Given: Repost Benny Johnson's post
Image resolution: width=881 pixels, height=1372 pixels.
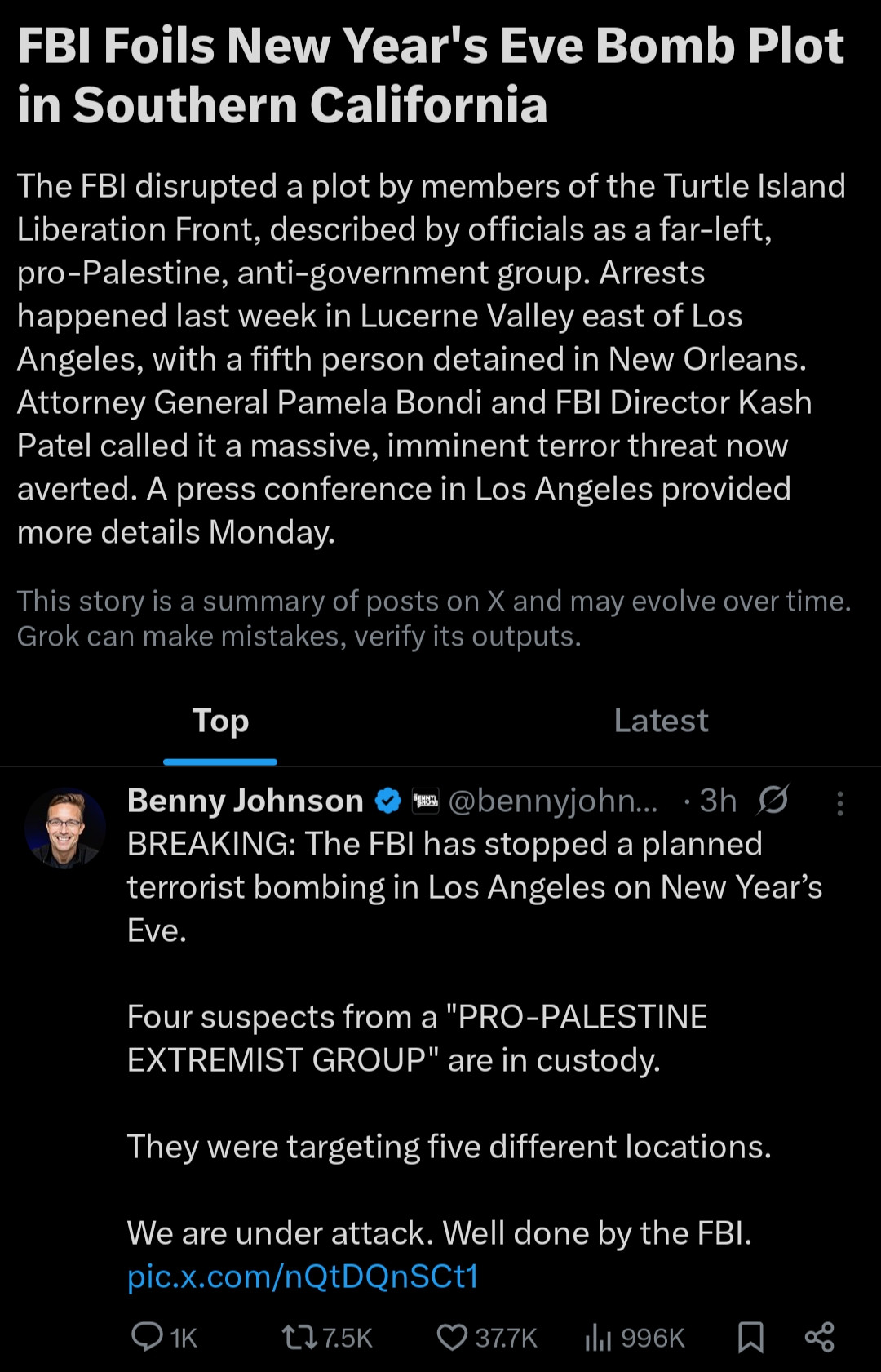Looking at the screenshot, I should point(299,1337).
